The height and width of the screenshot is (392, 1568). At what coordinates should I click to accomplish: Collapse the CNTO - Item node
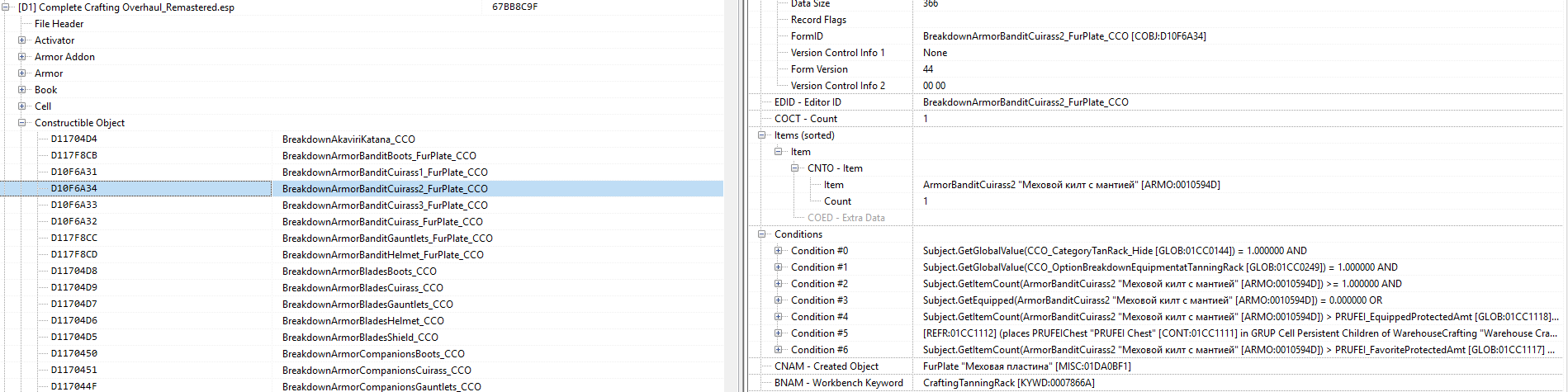coord(795,168)
